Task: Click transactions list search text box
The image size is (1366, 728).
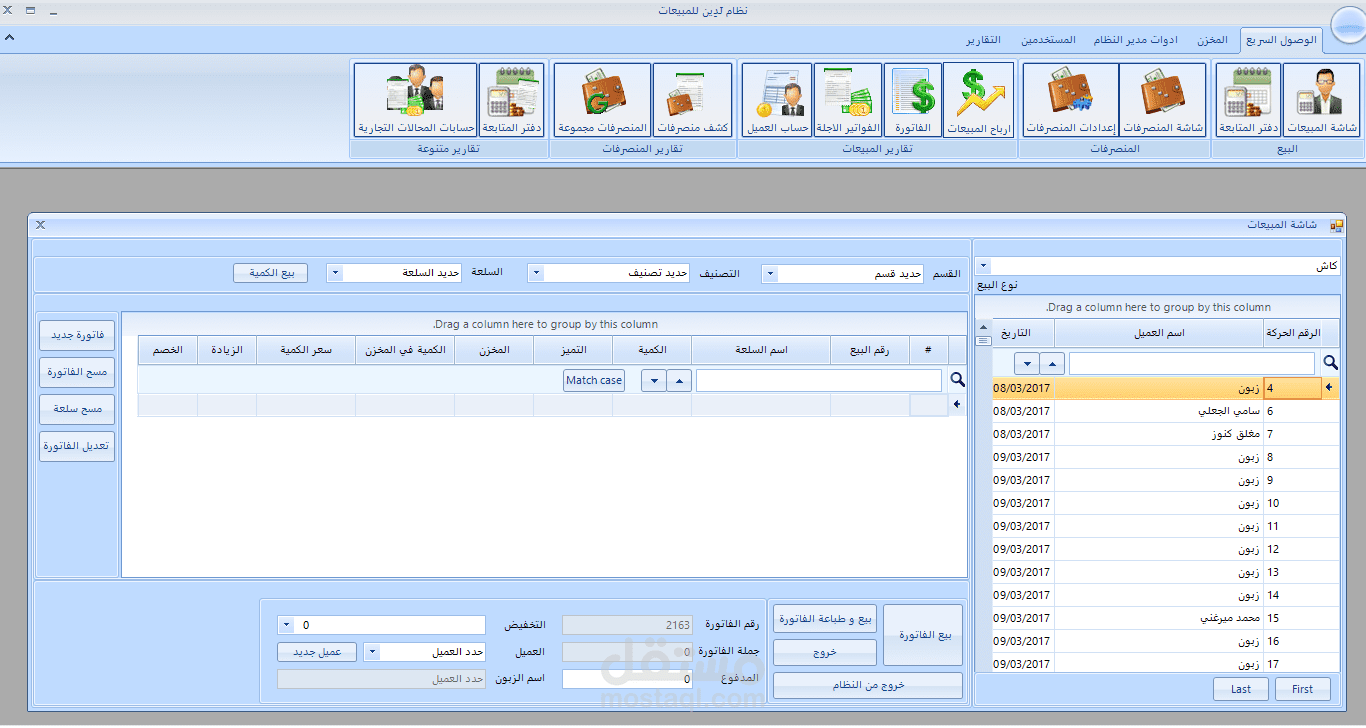Action: 1192,363
